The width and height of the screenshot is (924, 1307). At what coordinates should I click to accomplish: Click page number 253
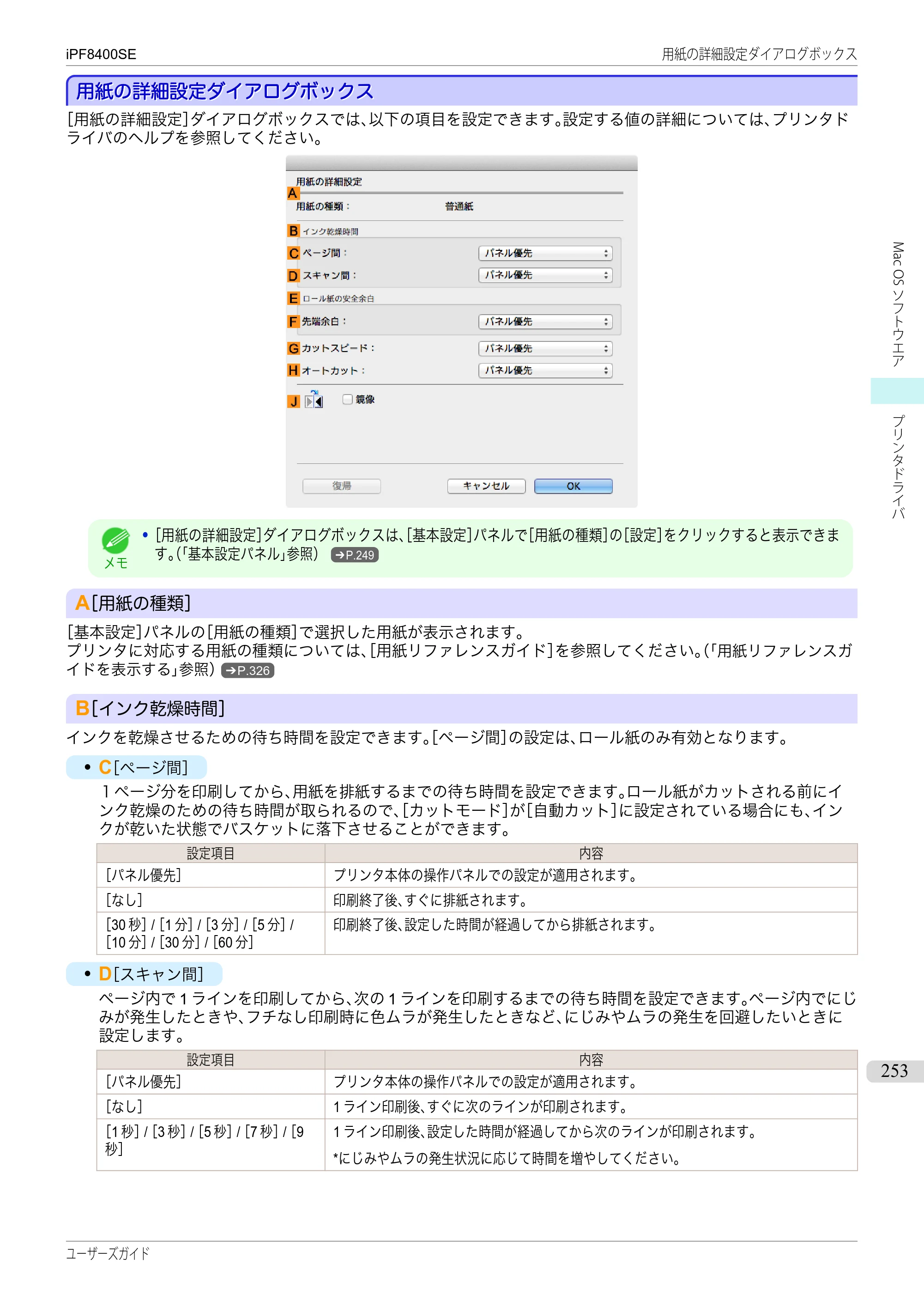point(894,1071)
